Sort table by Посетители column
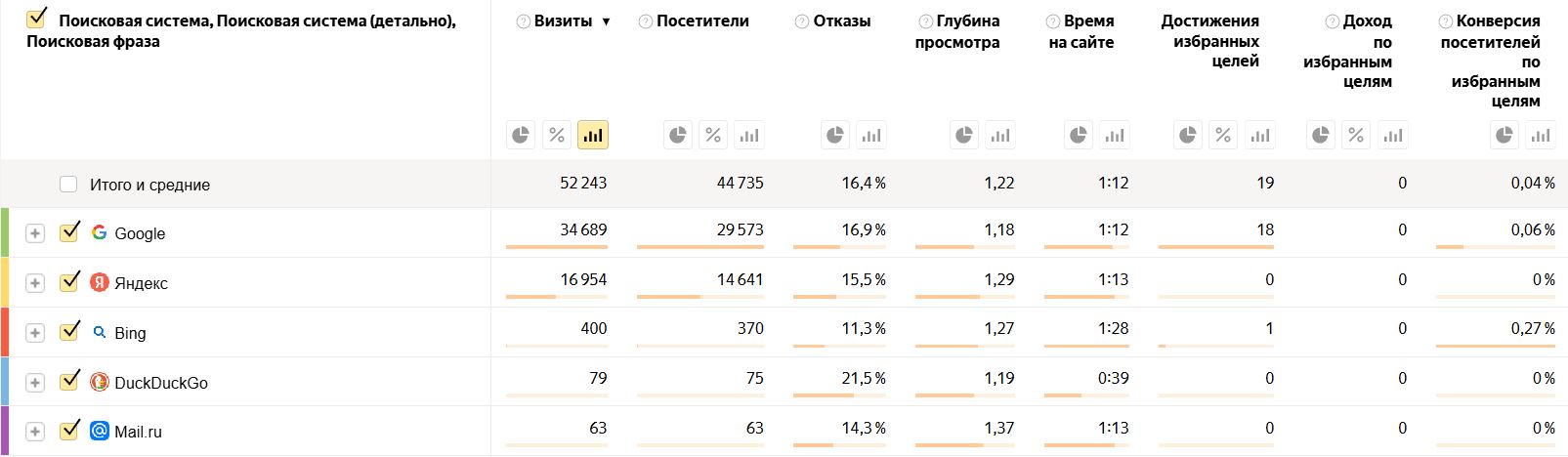 click(x=702, y=21)
